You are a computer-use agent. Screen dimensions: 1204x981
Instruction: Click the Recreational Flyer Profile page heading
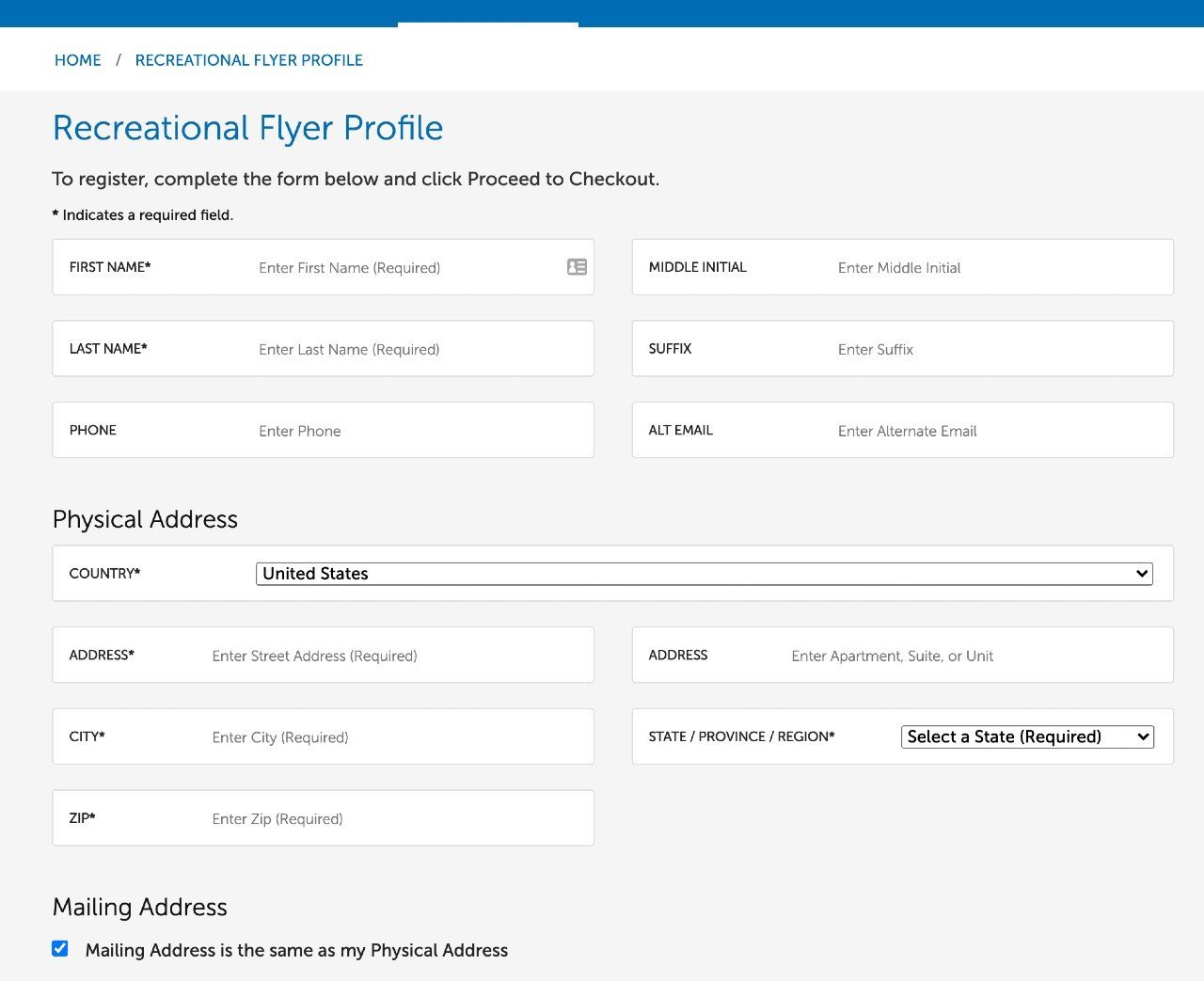pyautogui.click(x=247, y=128)
